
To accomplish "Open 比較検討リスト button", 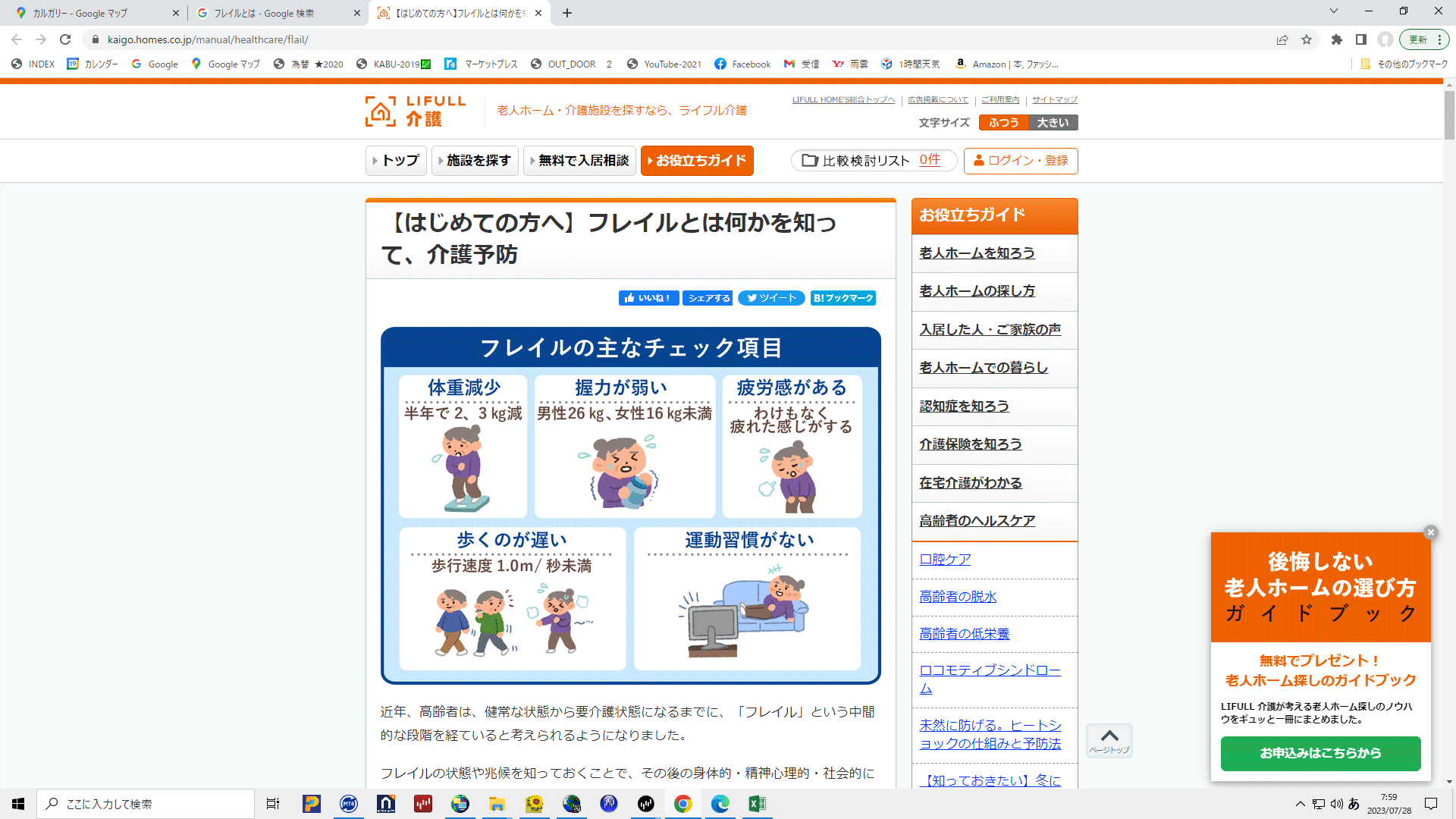I will (874, 161).
